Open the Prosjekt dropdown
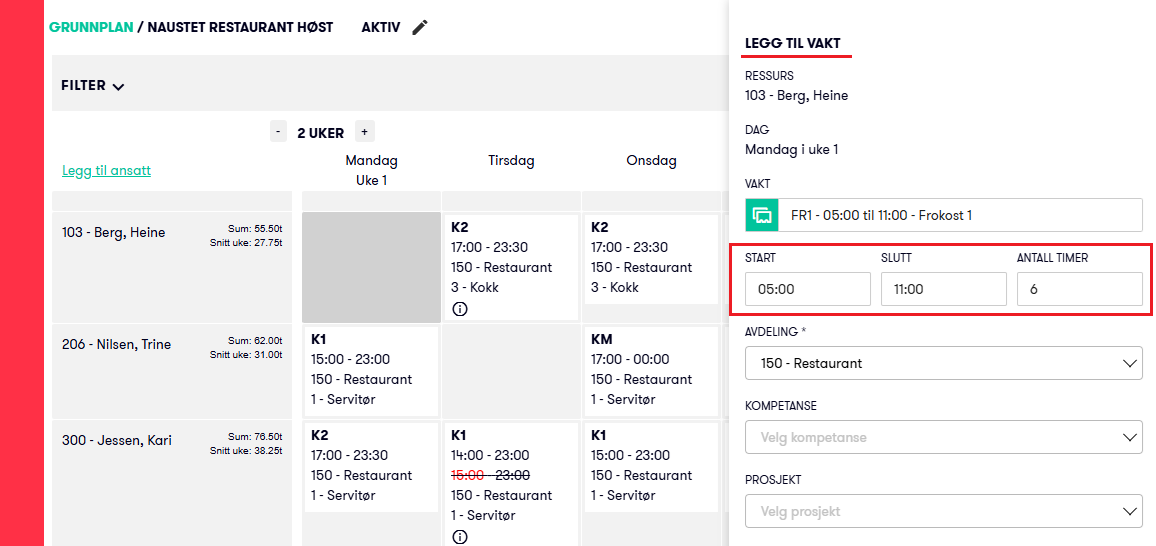 943,511
